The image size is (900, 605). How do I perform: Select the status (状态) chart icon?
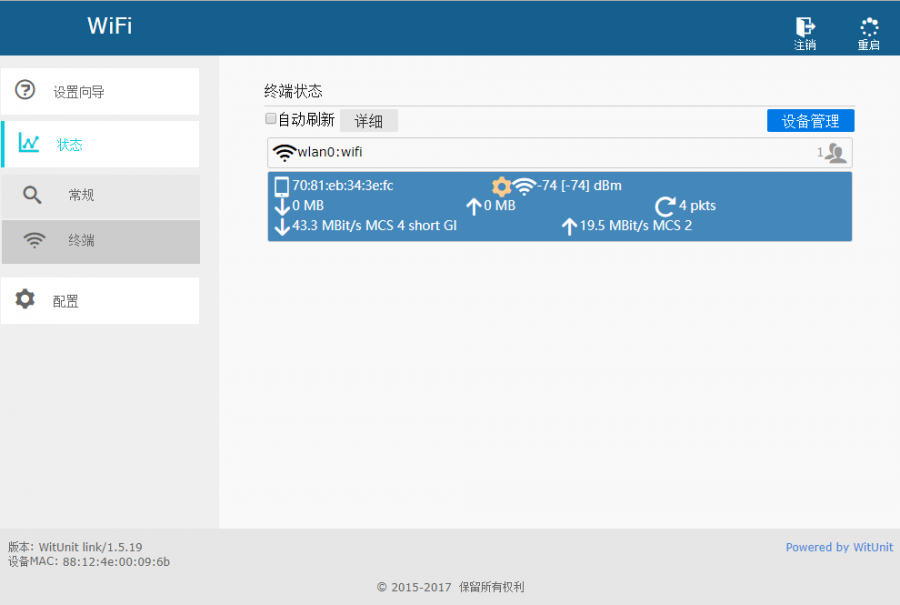click(29, 143)
